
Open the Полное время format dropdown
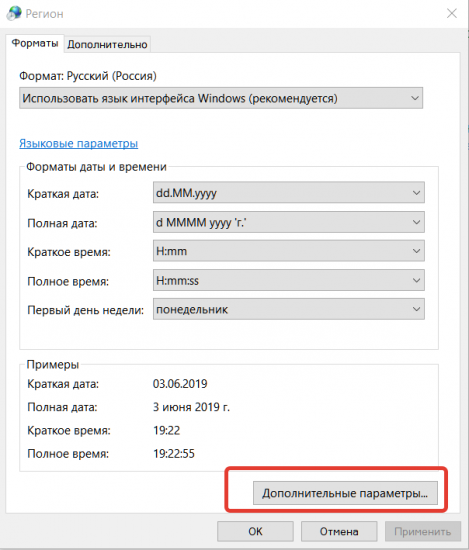[x=289, y=280]
